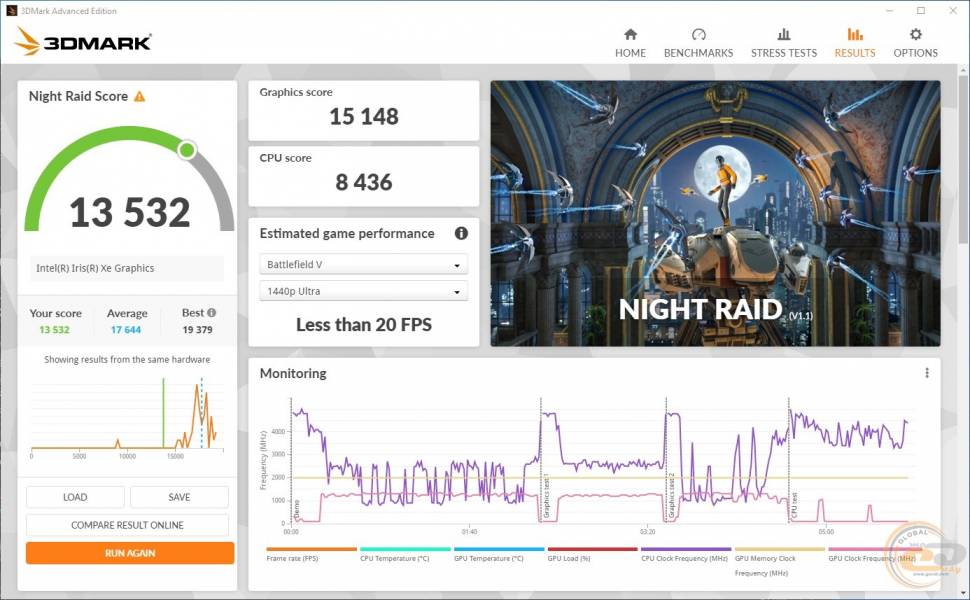Open Results chart icon
The height and width of the screenshot is (600, 970).
click(x=855, y=34)
